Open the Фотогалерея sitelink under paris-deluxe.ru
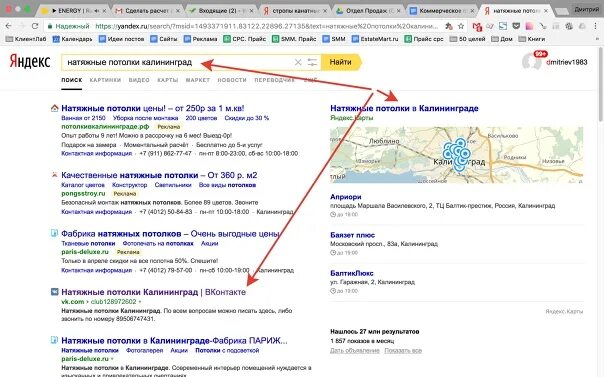The height and width of the screenshot is (377, 604). tap(144, 350)
